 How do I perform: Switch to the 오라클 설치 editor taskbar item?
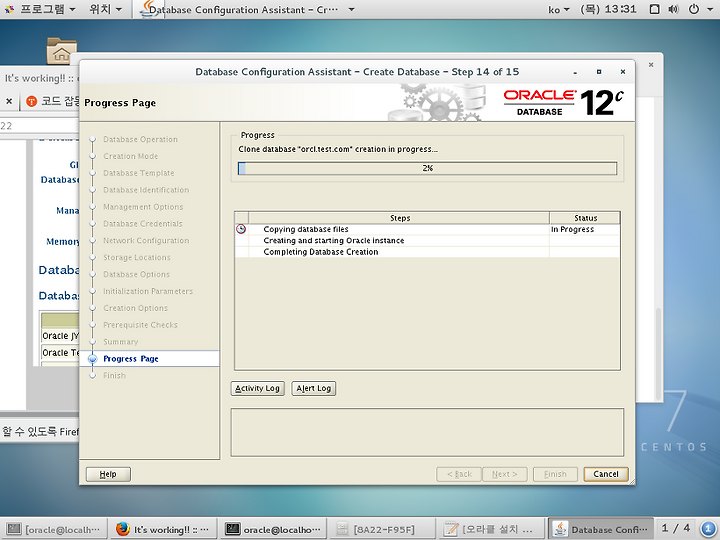click(x=491, y=529)
